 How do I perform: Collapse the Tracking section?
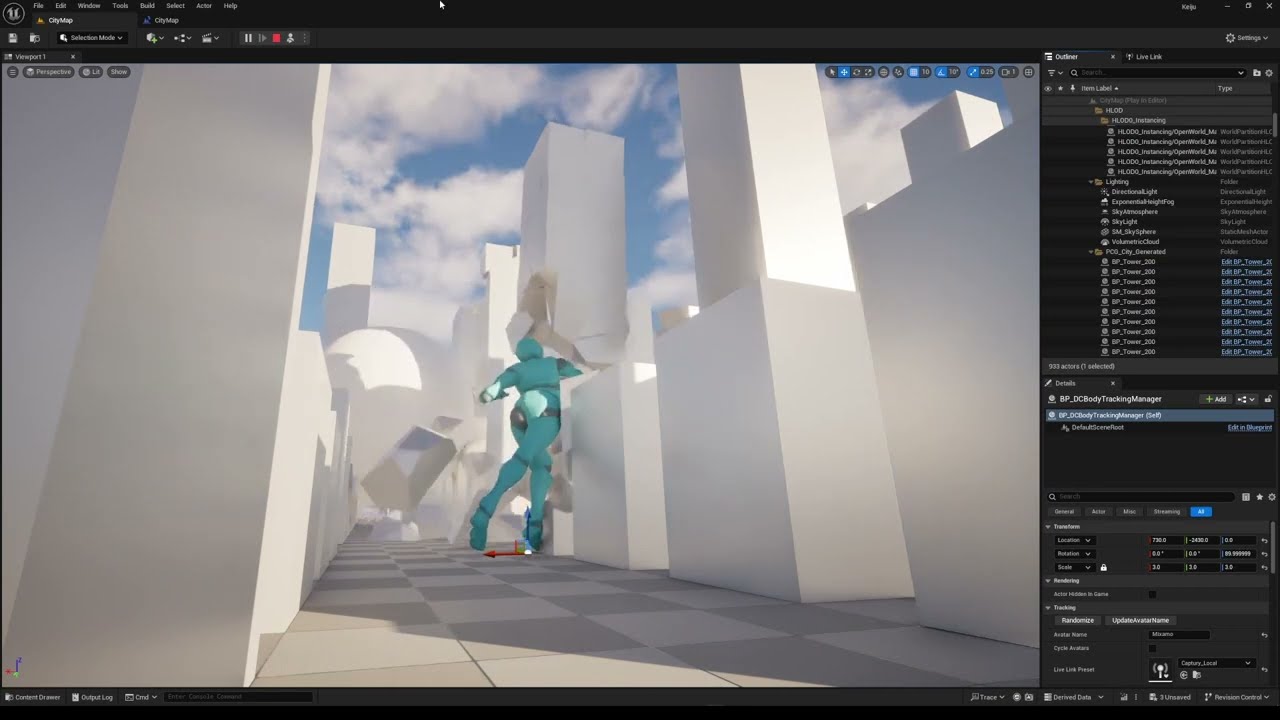tap(1048, 607)
